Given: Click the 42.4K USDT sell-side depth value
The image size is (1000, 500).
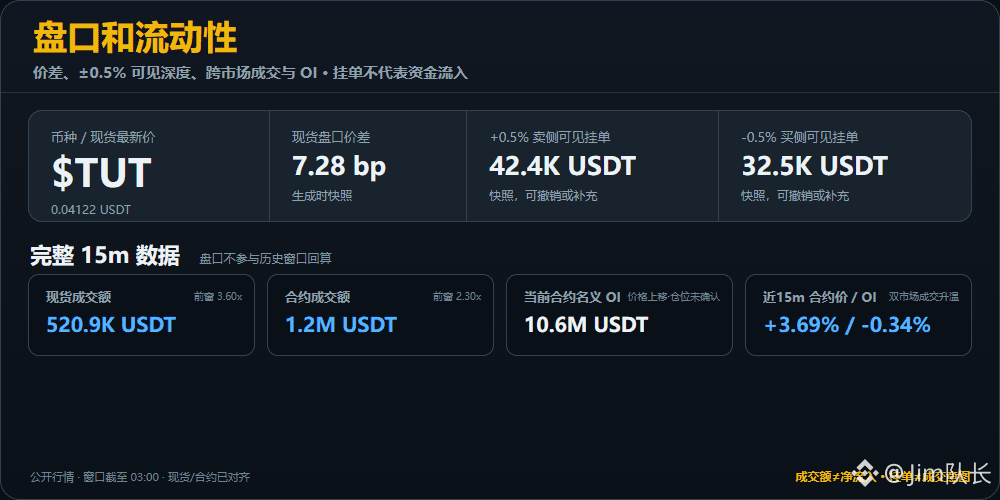Looking at the screenshot, I should point(562,166).
